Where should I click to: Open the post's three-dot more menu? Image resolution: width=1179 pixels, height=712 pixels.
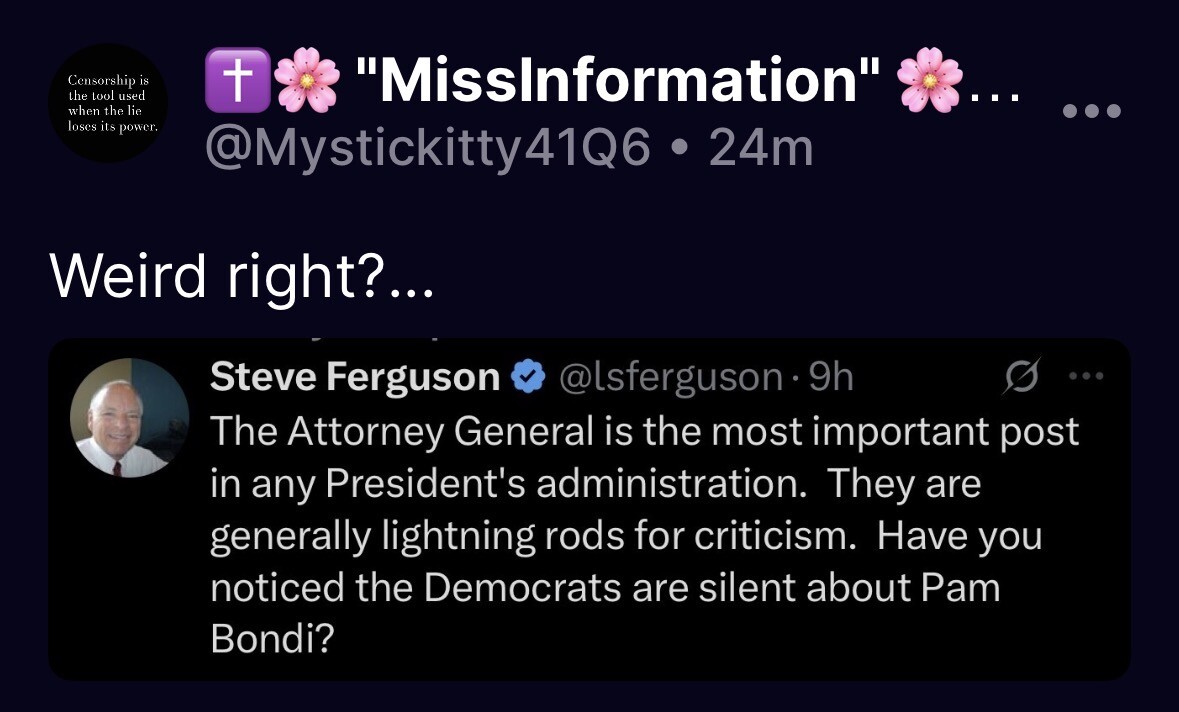(1092, 109)
